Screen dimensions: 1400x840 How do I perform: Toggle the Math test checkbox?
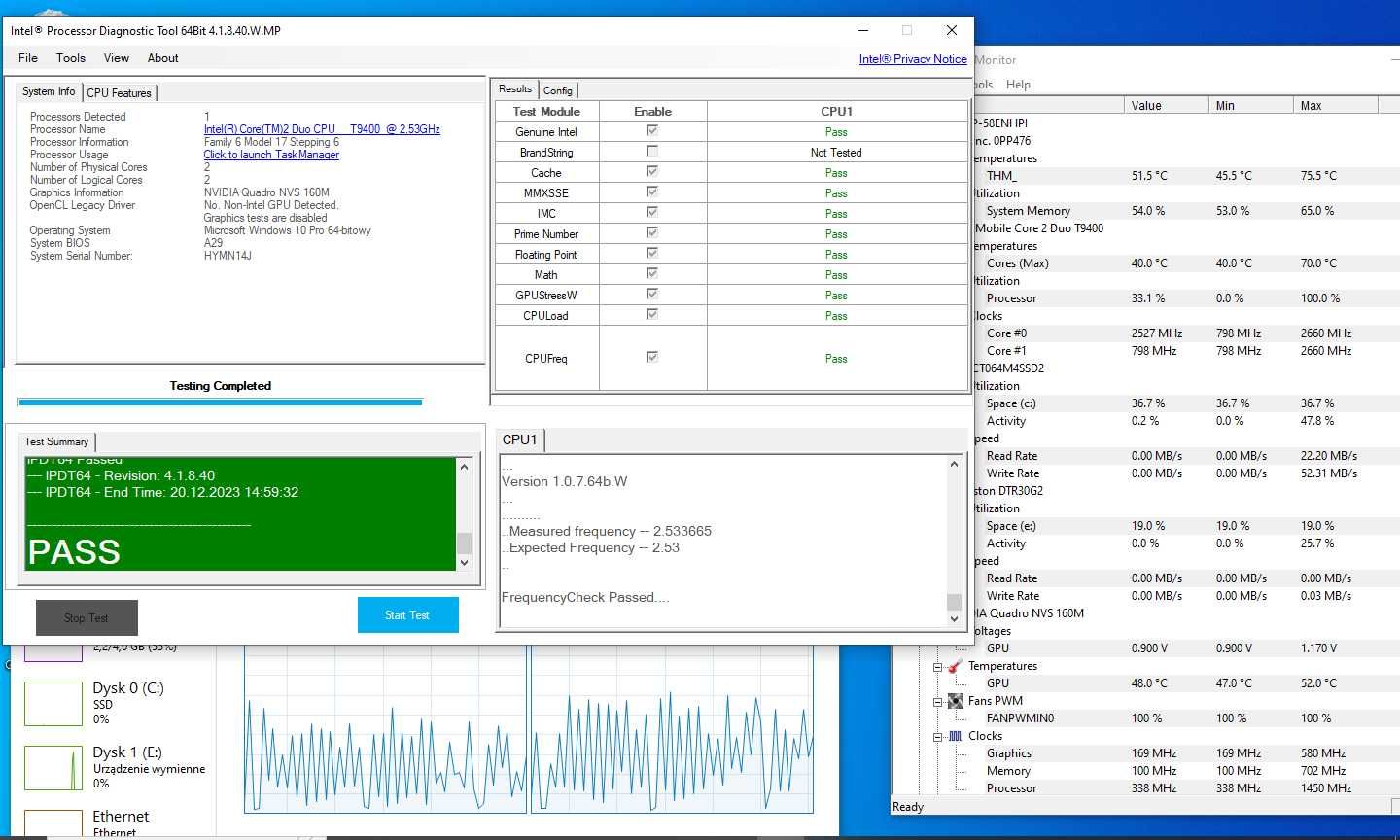(x=652, y=273)
